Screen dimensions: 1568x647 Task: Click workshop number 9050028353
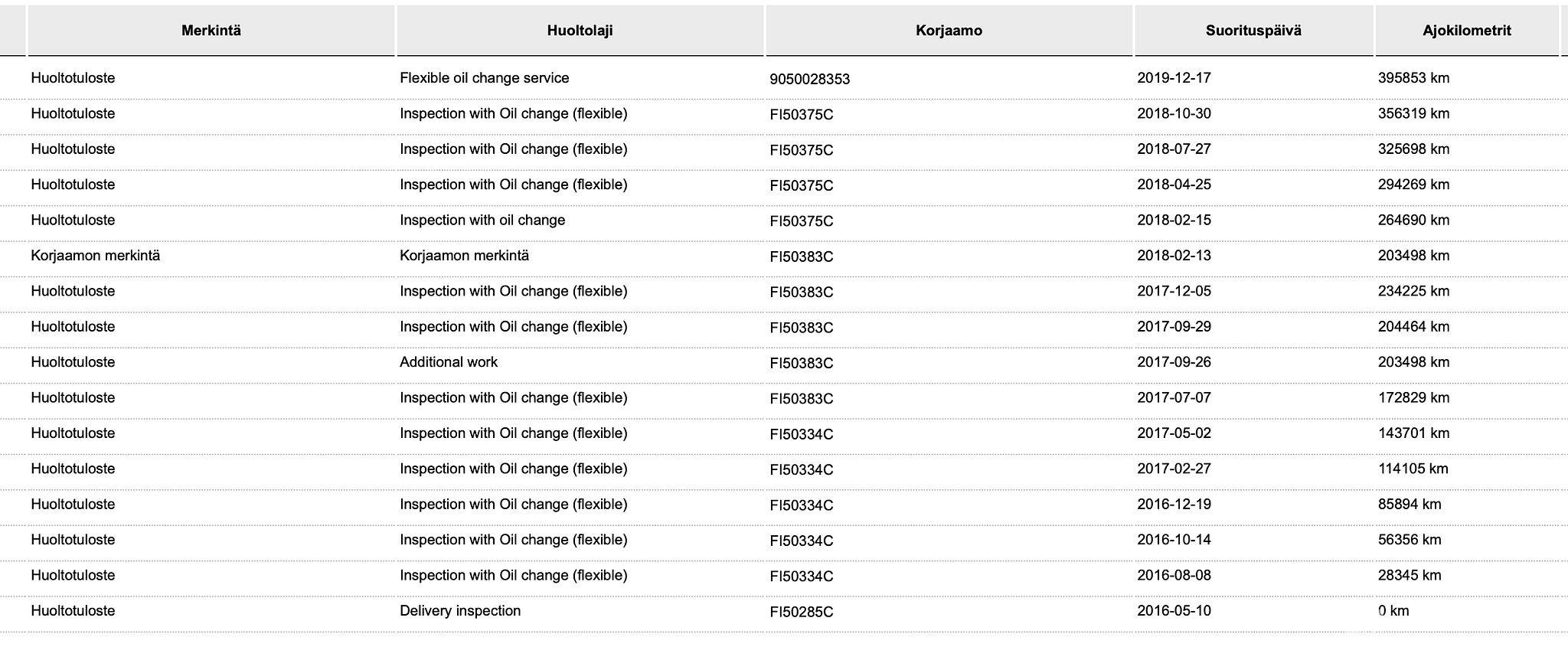tap(809, 80)
